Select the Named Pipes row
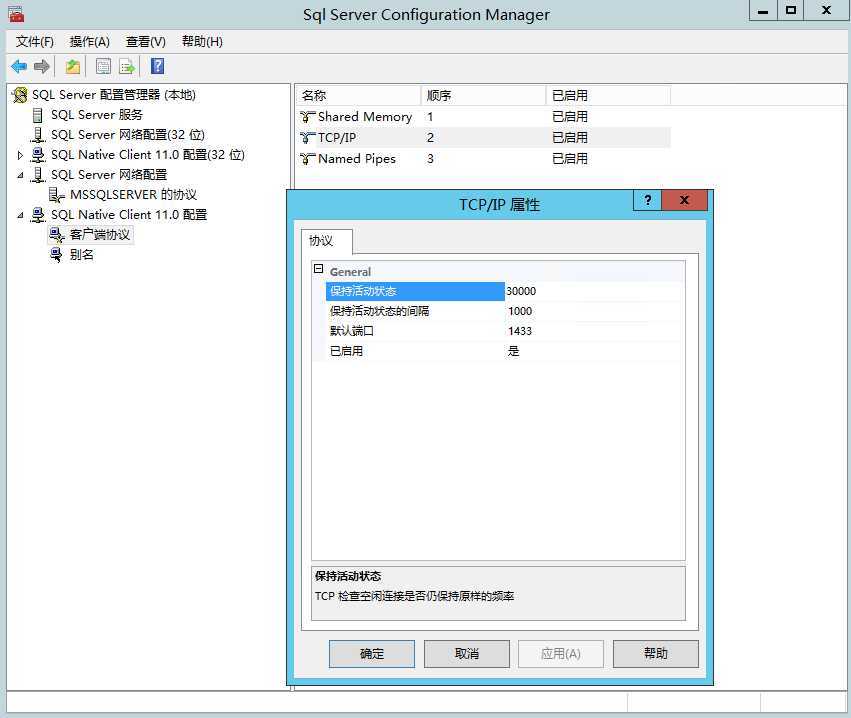Image resolution: width=851 pixels, height=718 pixels. [483, 159]
